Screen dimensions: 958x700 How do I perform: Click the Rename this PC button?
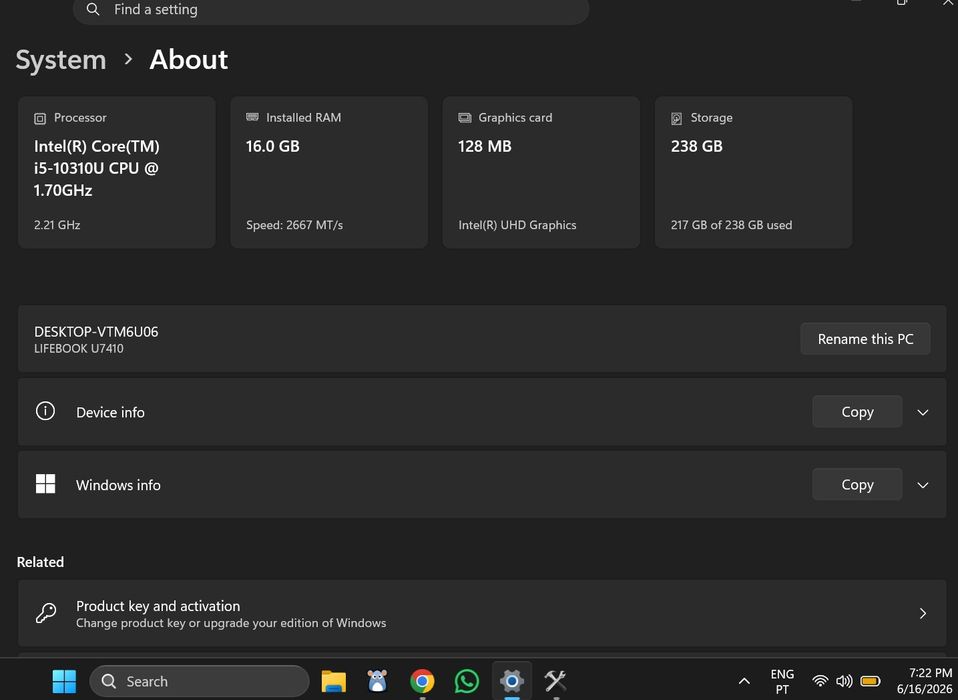pyautogui.click(x=865, y=339)
